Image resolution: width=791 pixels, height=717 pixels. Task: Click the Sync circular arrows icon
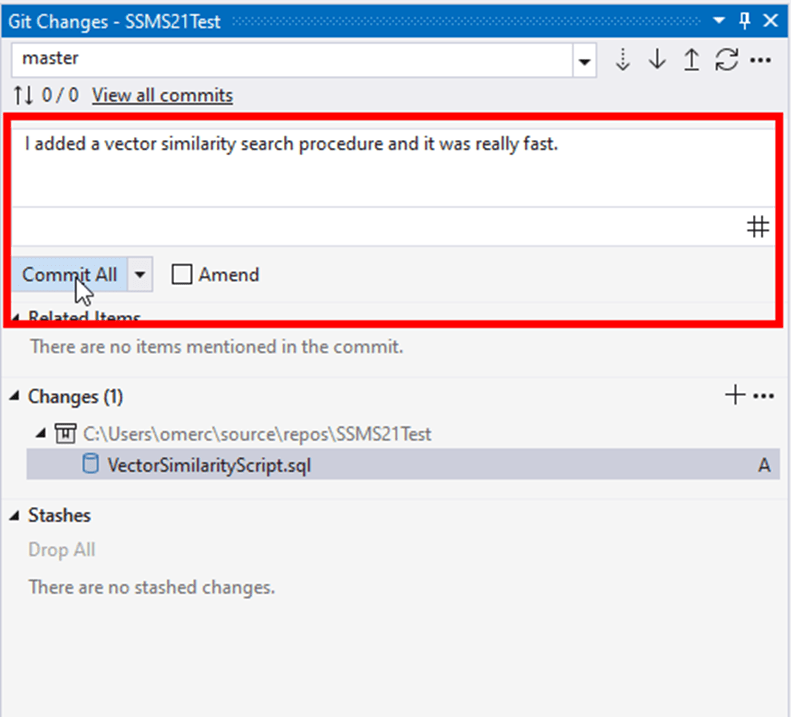[x=726, y=60]
